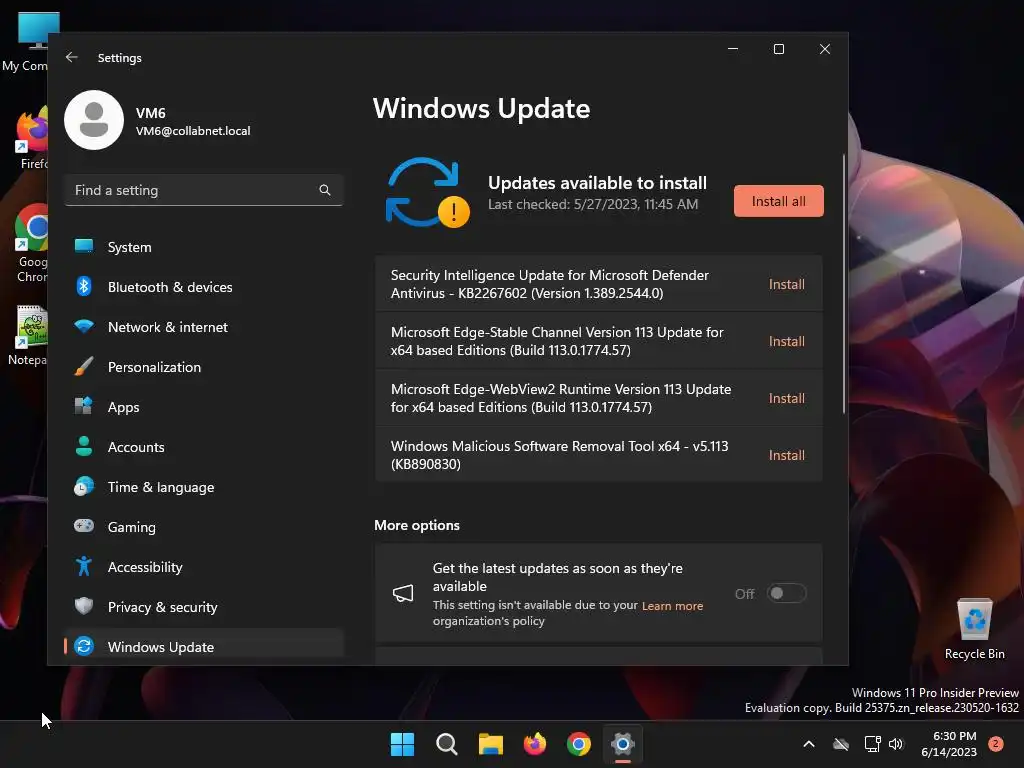
Task: Click the Network wifi icon in sidebar
Action: click(84, 326)
